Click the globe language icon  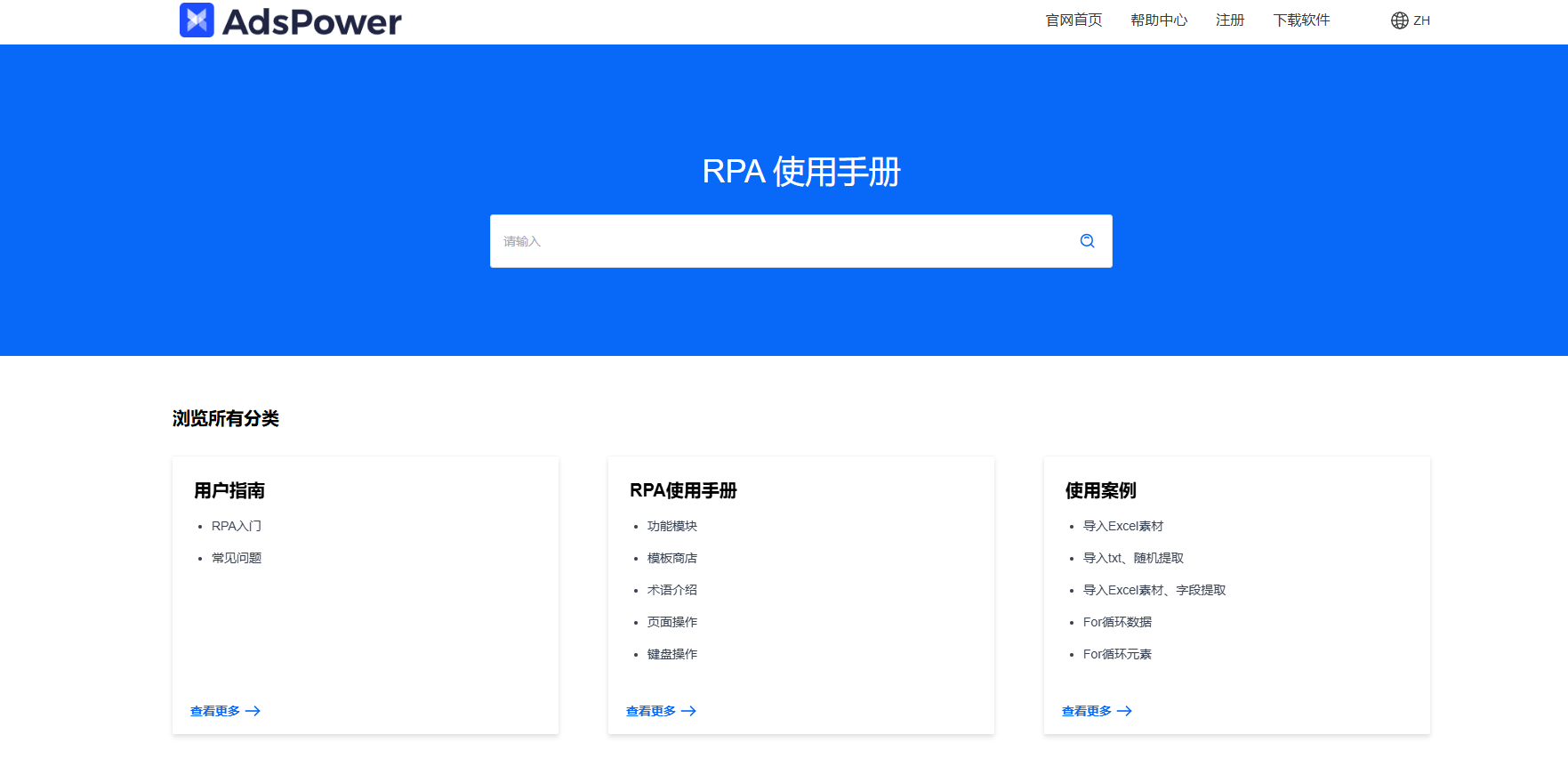(x=1399, y=20)
